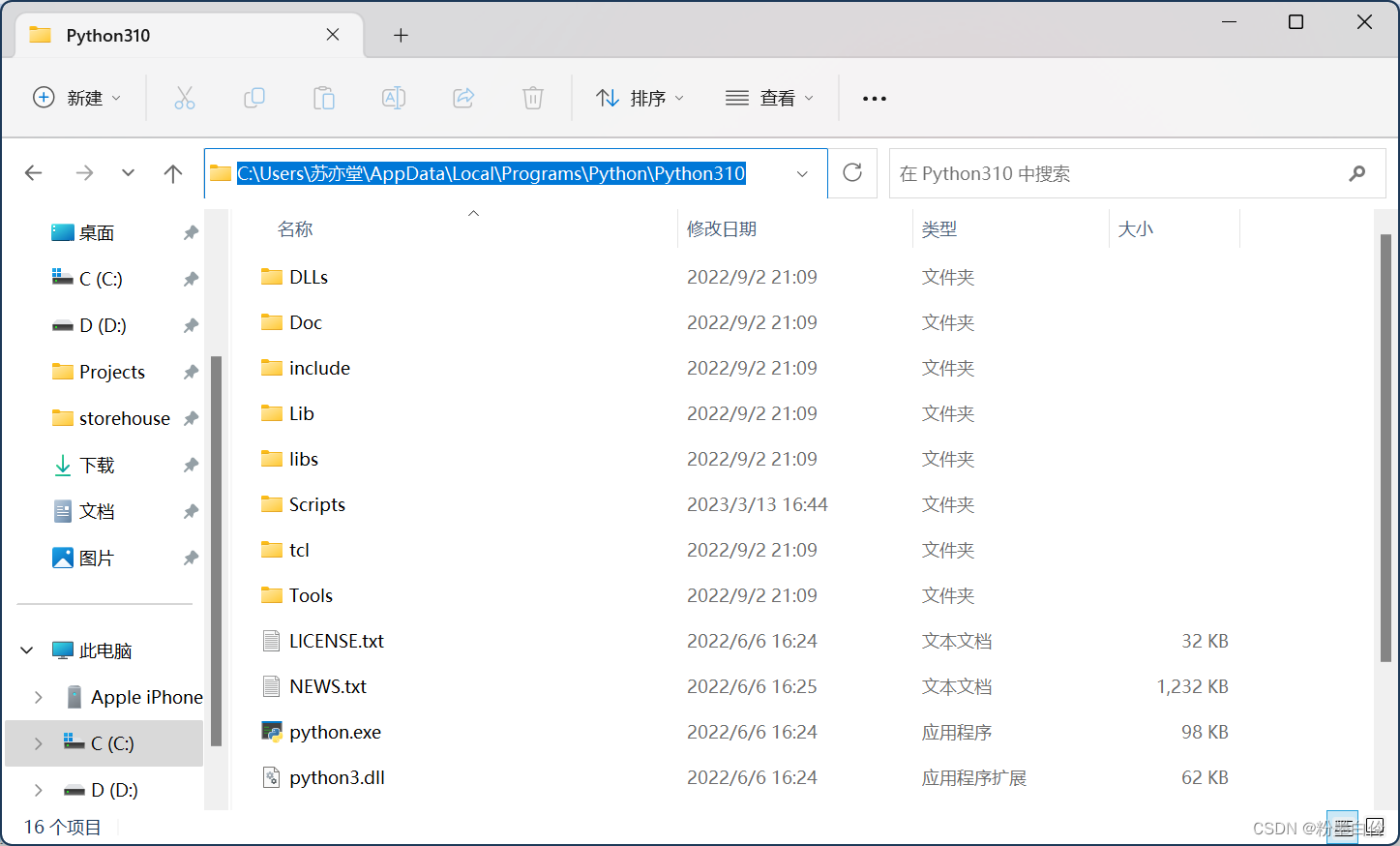The width and height of the screenshot is (1400, 846).
Task: Sort by 类型 column header
Action: tap(939, 229)
